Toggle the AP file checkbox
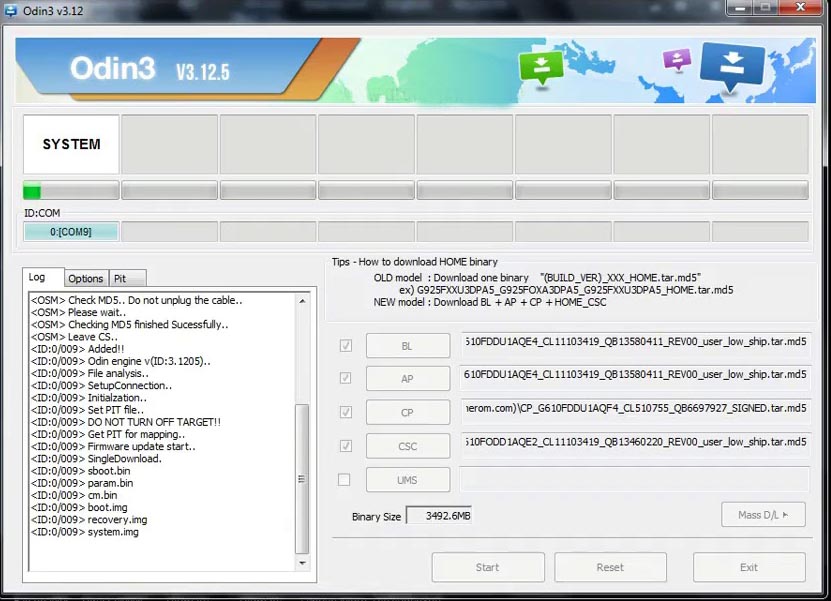 346,378
